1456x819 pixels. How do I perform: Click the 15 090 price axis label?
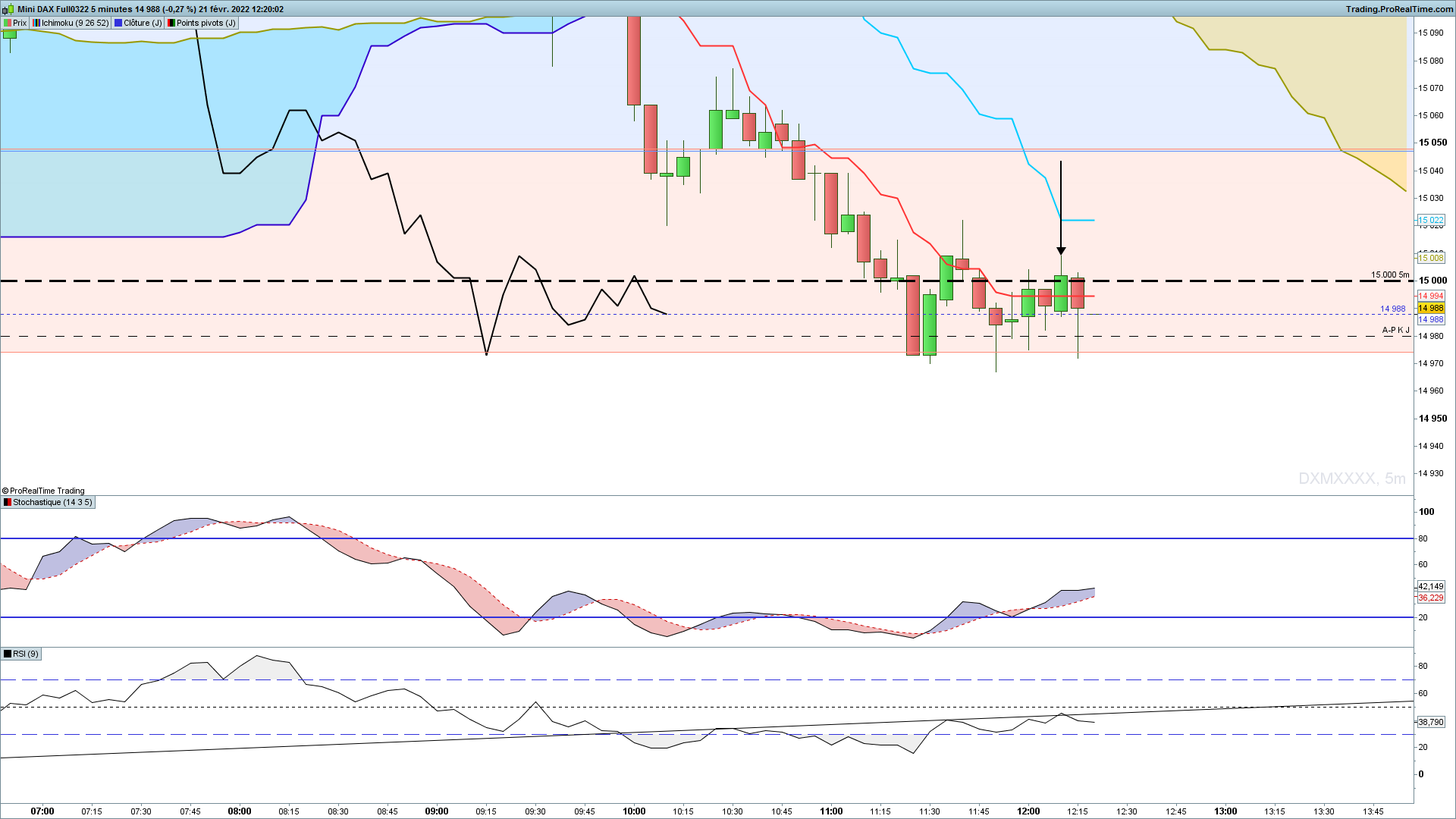point(1431,33)
